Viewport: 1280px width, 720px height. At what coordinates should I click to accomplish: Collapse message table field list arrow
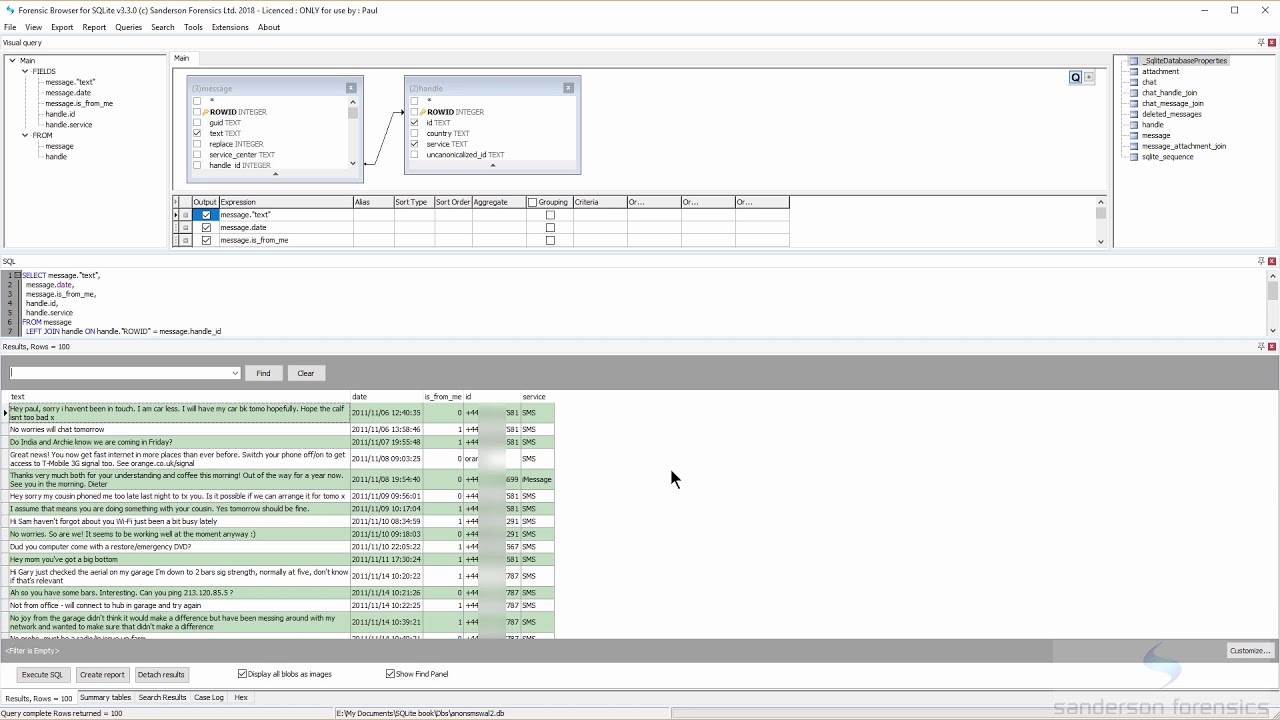[275, 174]
